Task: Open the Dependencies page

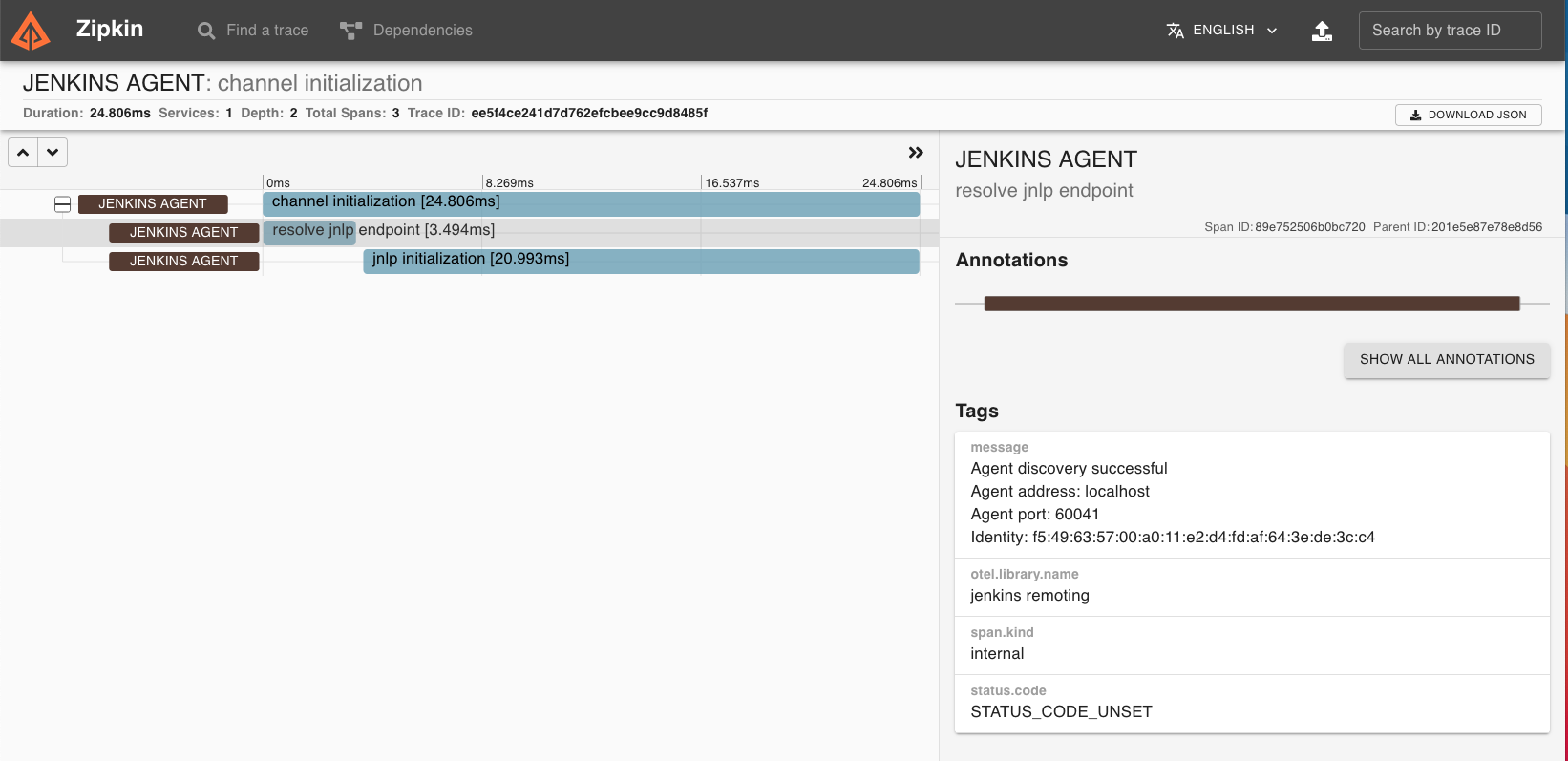Action: (x=406, y=31)
